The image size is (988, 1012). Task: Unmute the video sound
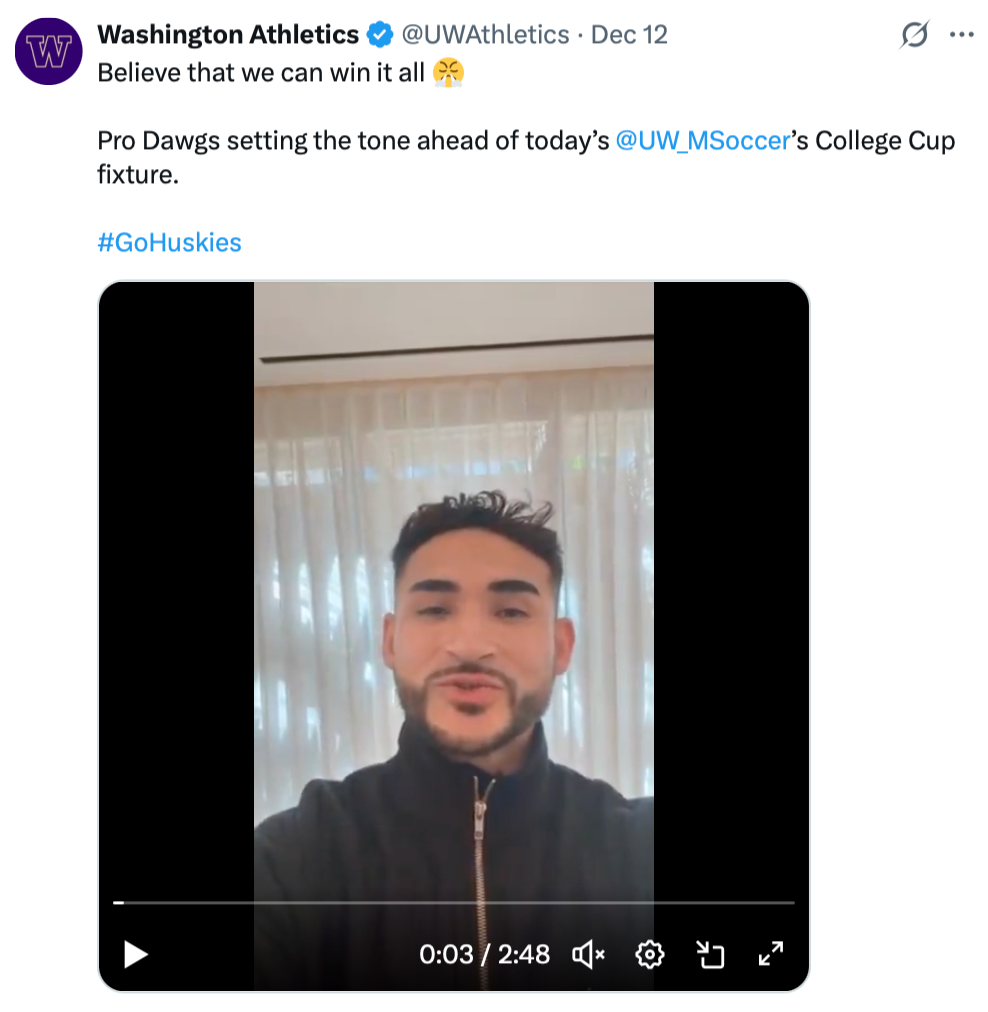pos(588,955)
